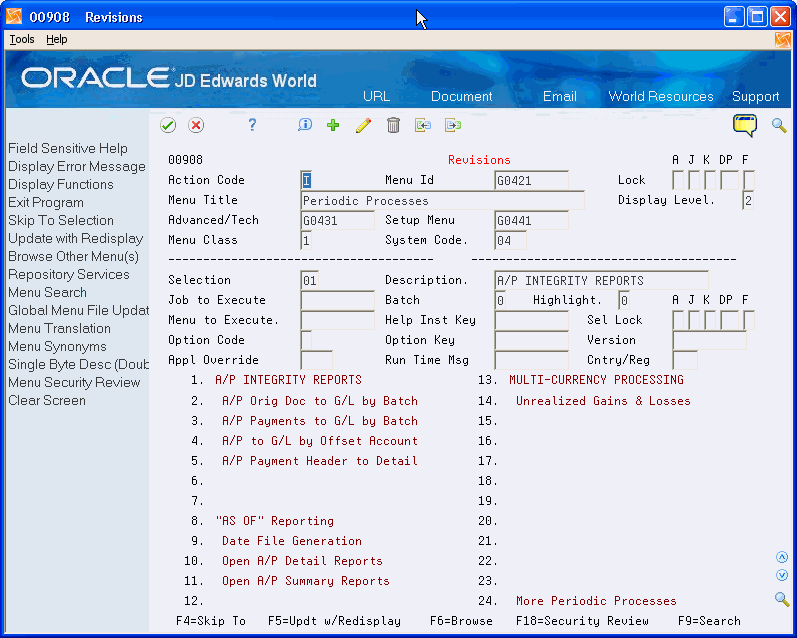Viewport: 797px width, 638px height.
Task: Select Display Functions in sidebar
Action: (60, 184)
